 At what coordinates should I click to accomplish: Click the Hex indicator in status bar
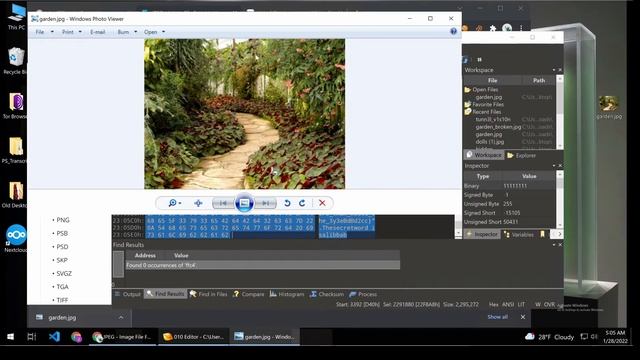493,304
